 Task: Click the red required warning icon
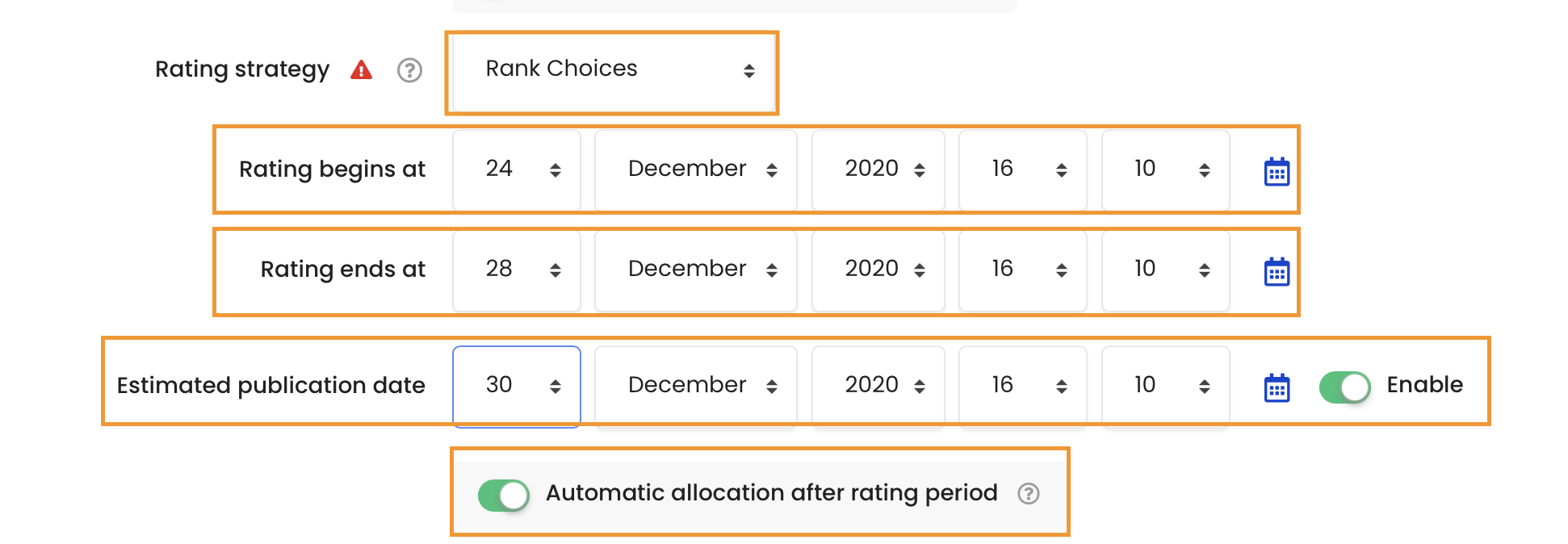(361, 70)
